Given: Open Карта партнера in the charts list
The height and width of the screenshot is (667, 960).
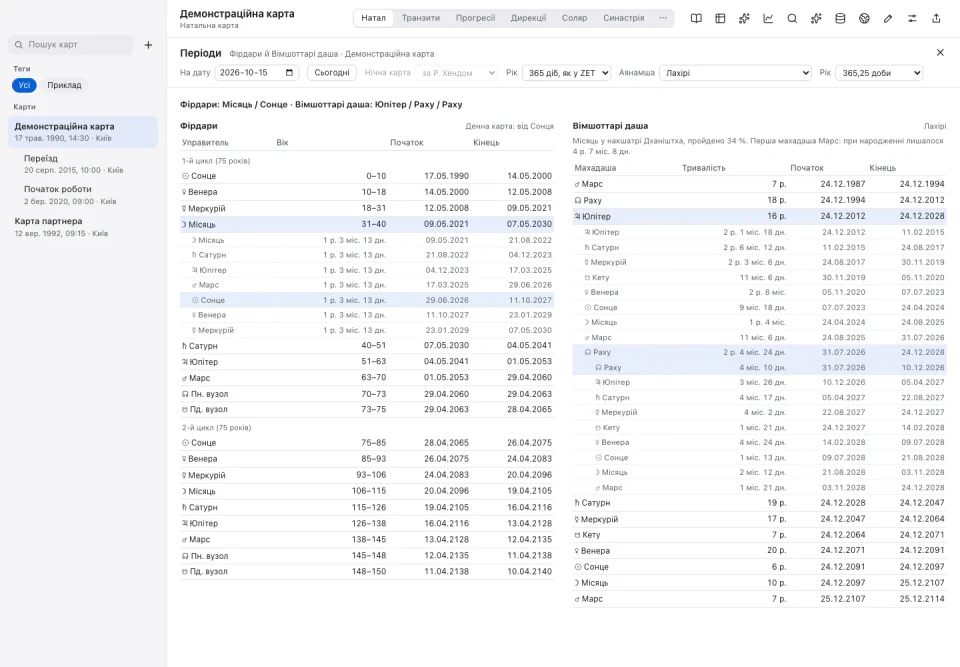Looking at the screenshot, I should coord(83,227).
